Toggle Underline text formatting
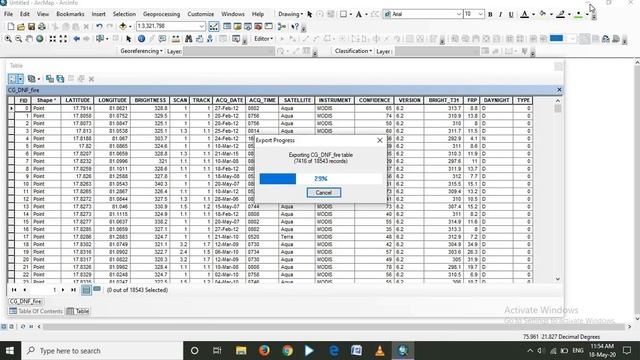The image size is (640, 360). 511,14
